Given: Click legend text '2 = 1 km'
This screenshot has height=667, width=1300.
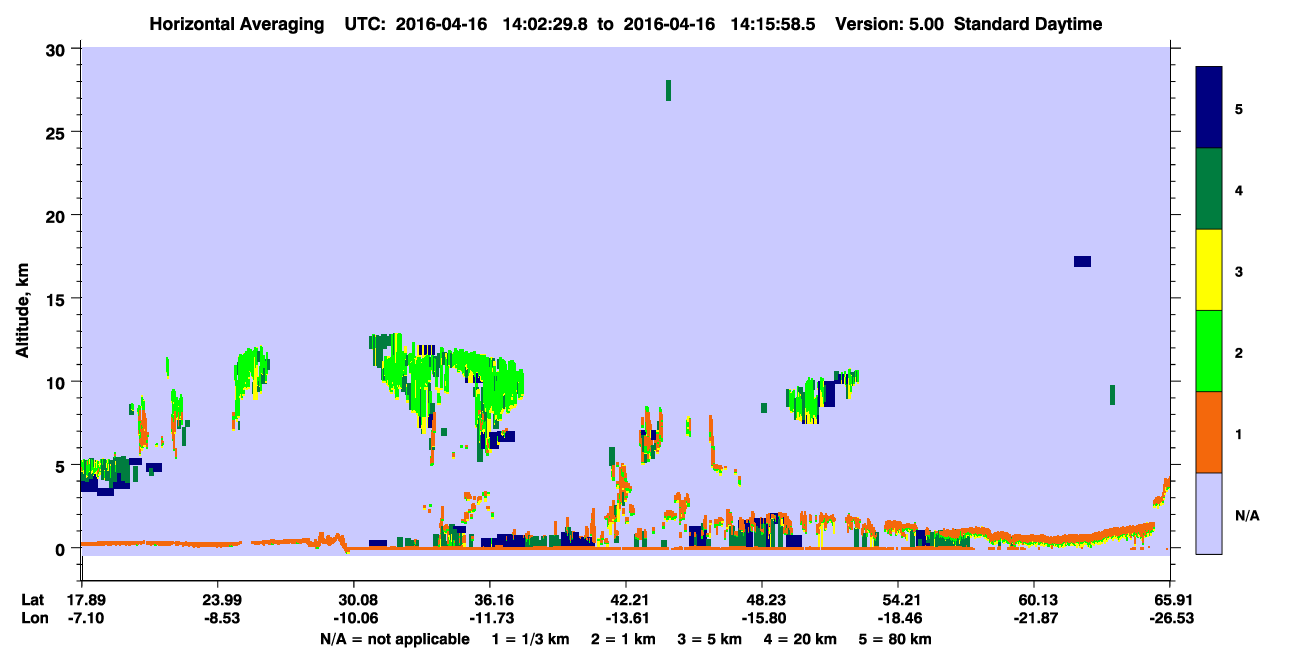Looking at the screenshot, I should 624,639.
